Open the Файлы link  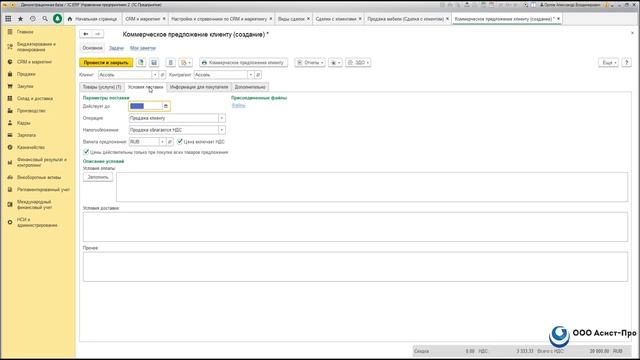point(238,105)
